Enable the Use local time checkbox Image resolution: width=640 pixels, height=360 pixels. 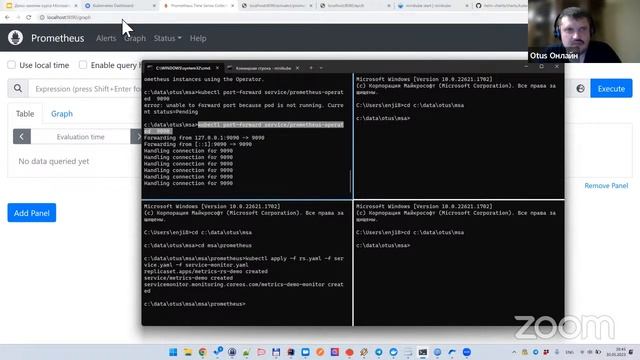[11, 65]
